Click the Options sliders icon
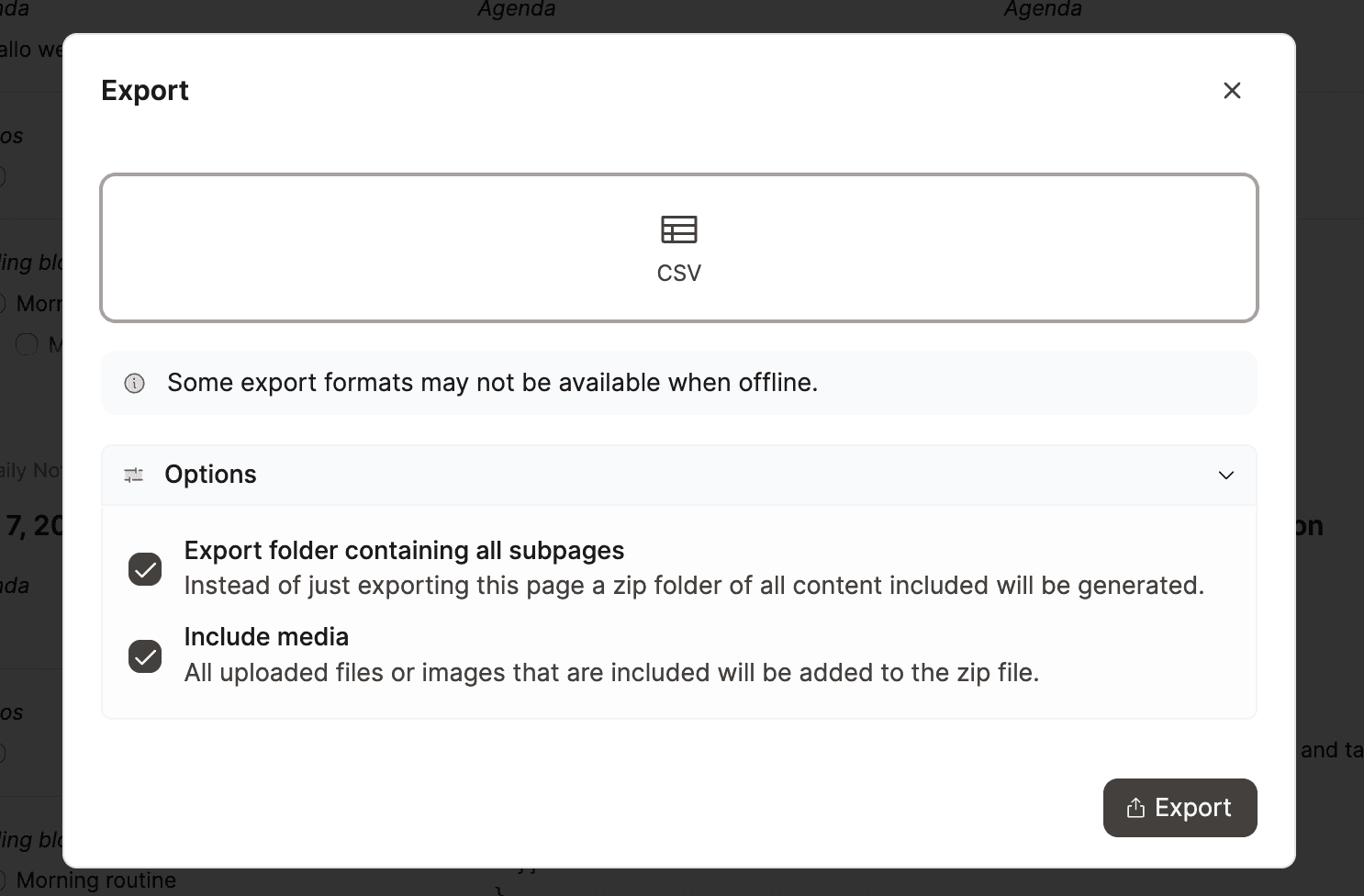This screenshot has width=1364, height=896. pos(134,475)
